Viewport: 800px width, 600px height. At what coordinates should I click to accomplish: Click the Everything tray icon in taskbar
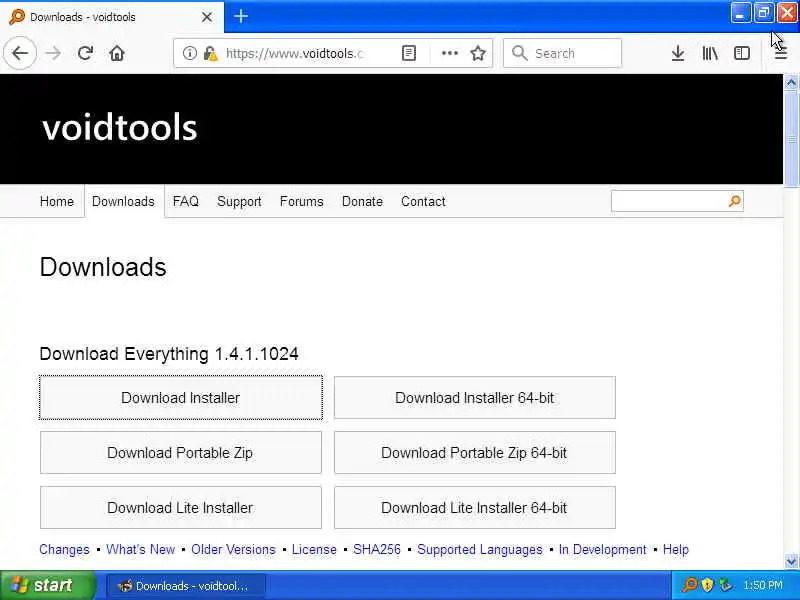tap(689, 585)
